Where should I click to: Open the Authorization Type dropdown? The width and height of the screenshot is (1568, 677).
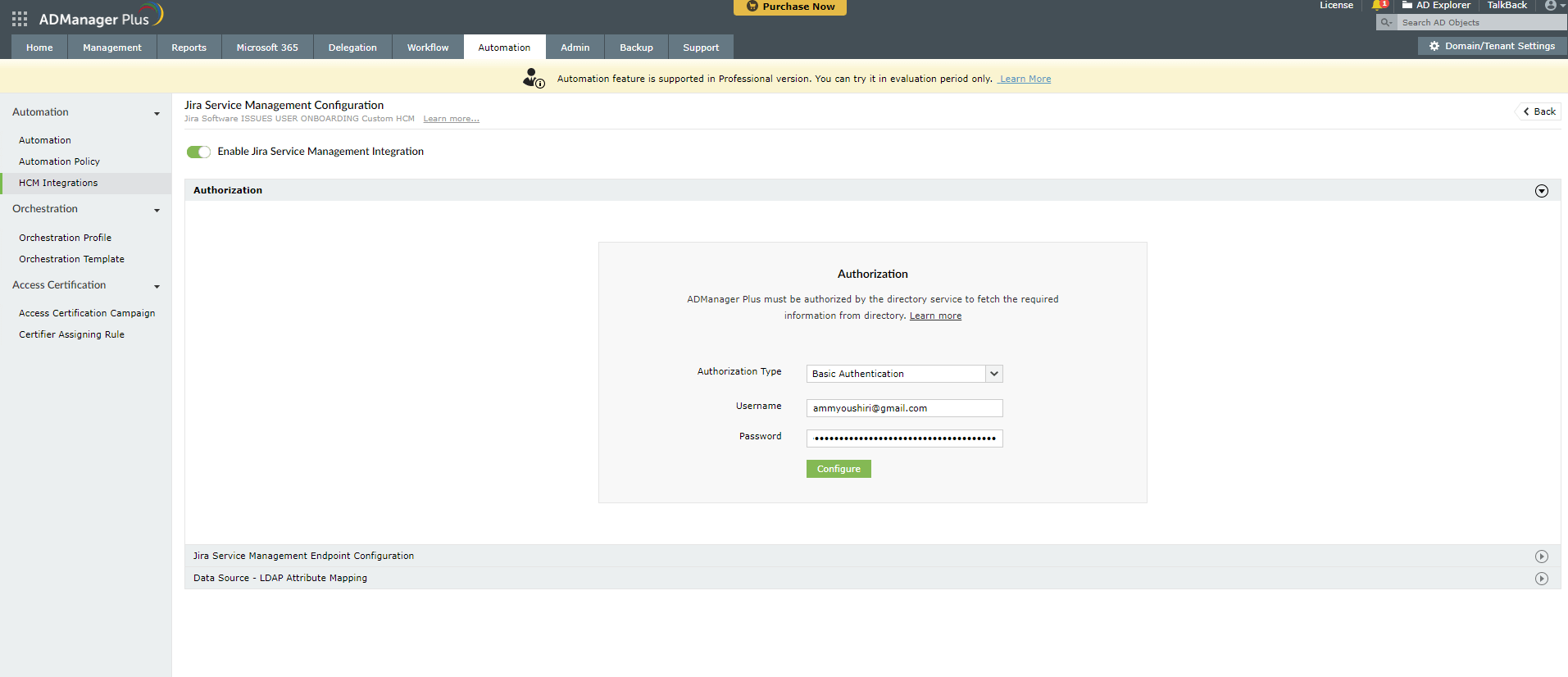point(904,374)
